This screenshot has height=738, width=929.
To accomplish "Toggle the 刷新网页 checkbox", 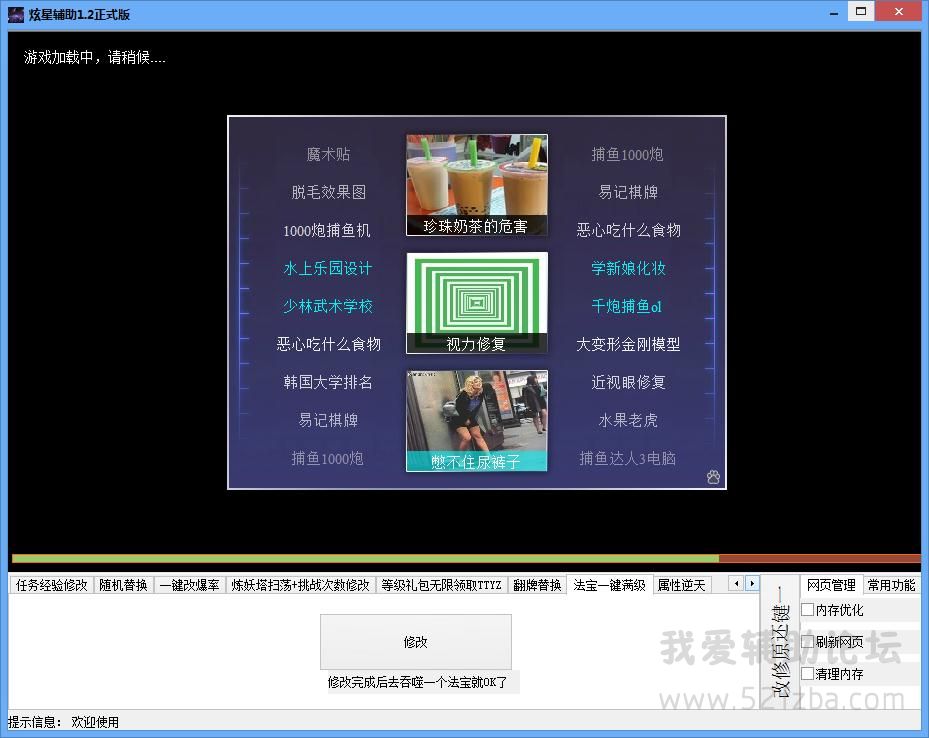I will click(x=808, y=642).
